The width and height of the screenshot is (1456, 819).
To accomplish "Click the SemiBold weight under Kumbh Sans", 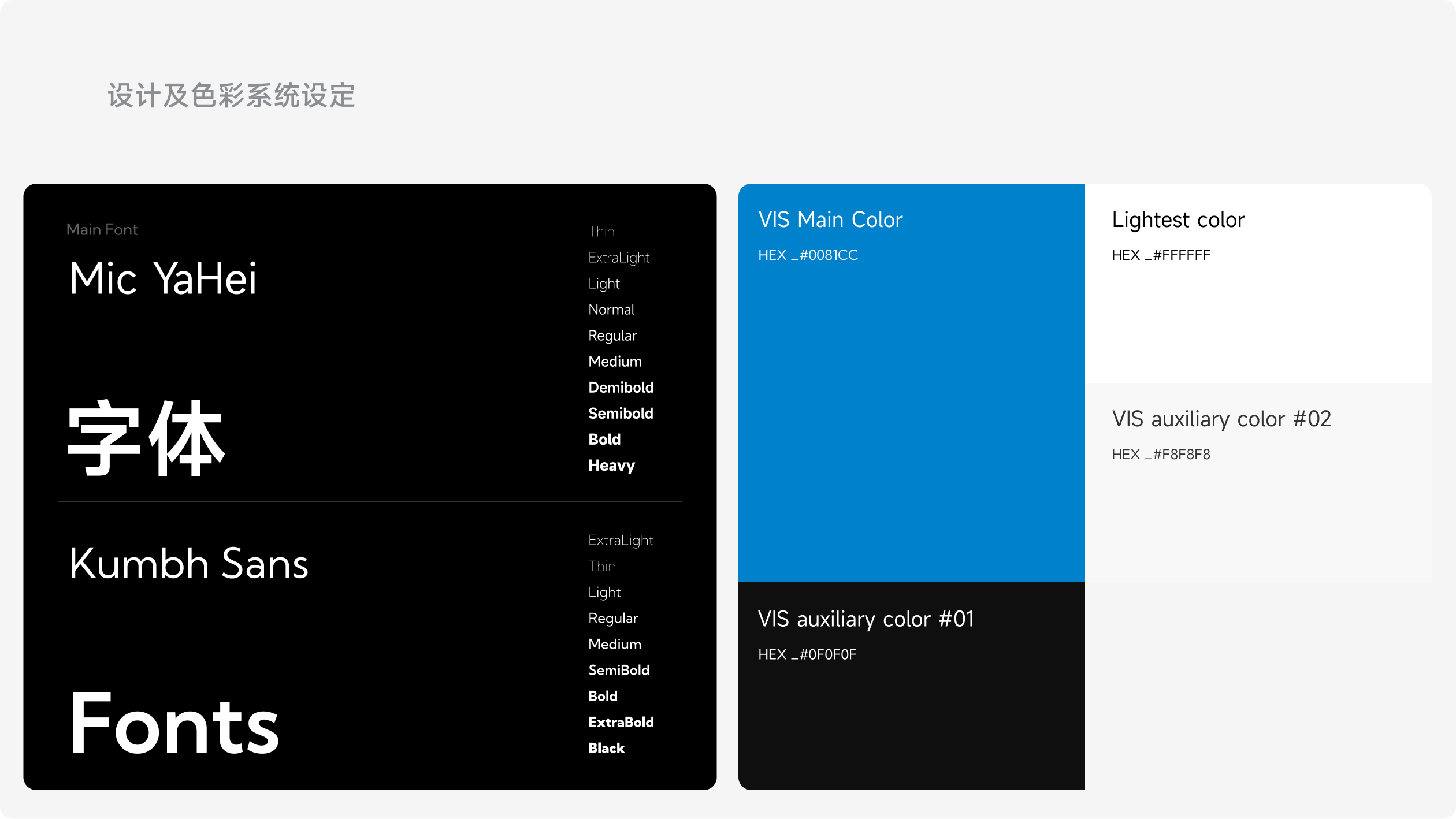I will coord(619,670).
